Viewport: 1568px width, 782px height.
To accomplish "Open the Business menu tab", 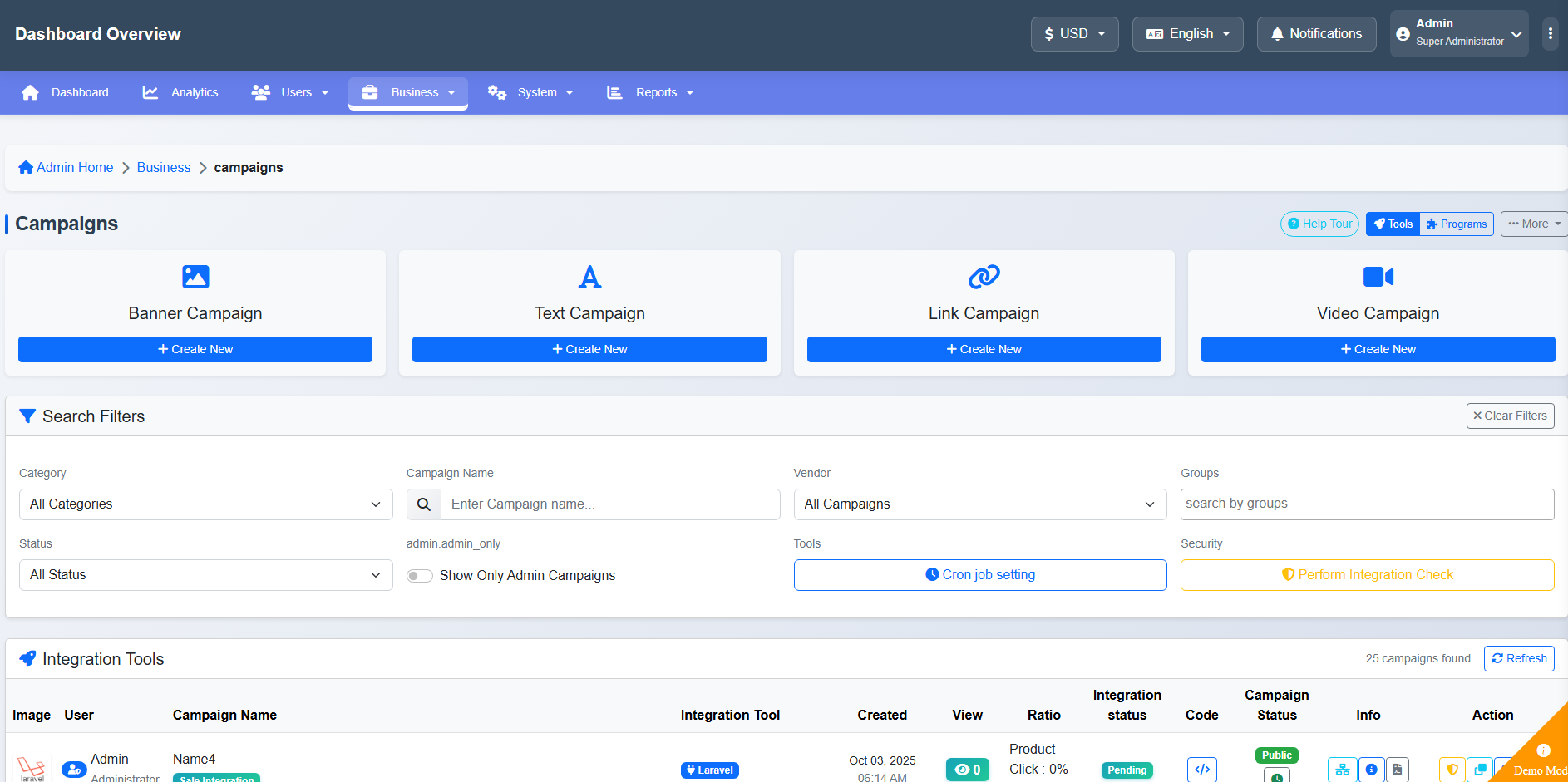I will 408,92.
